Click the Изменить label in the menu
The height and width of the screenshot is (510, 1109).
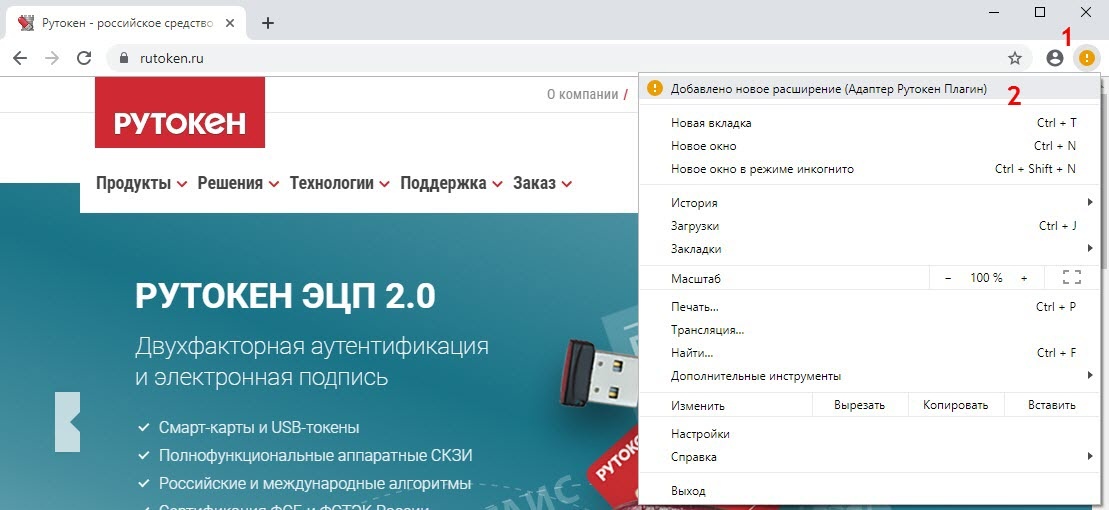[697, 406]
